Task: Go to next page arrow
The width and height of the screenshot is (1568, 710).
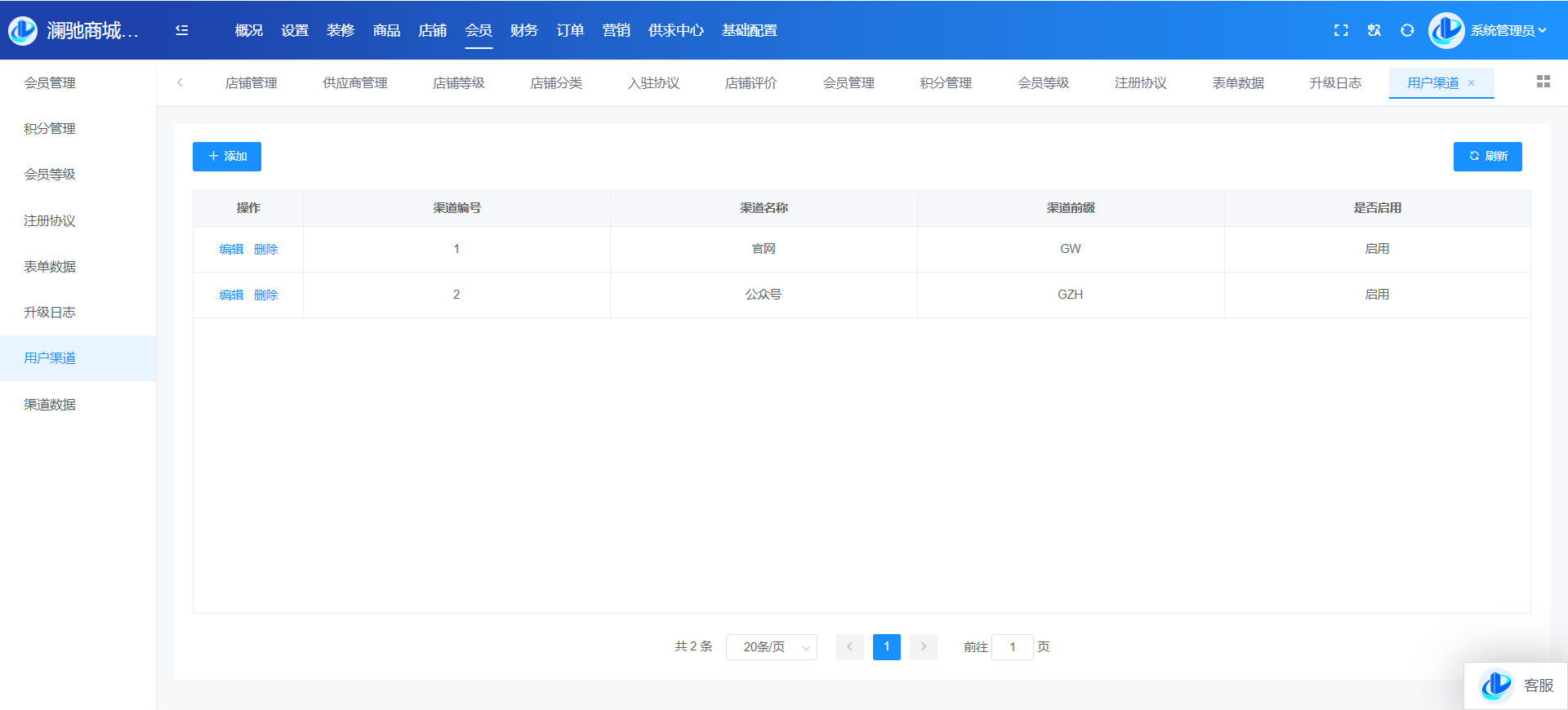Action: point(924,647)
